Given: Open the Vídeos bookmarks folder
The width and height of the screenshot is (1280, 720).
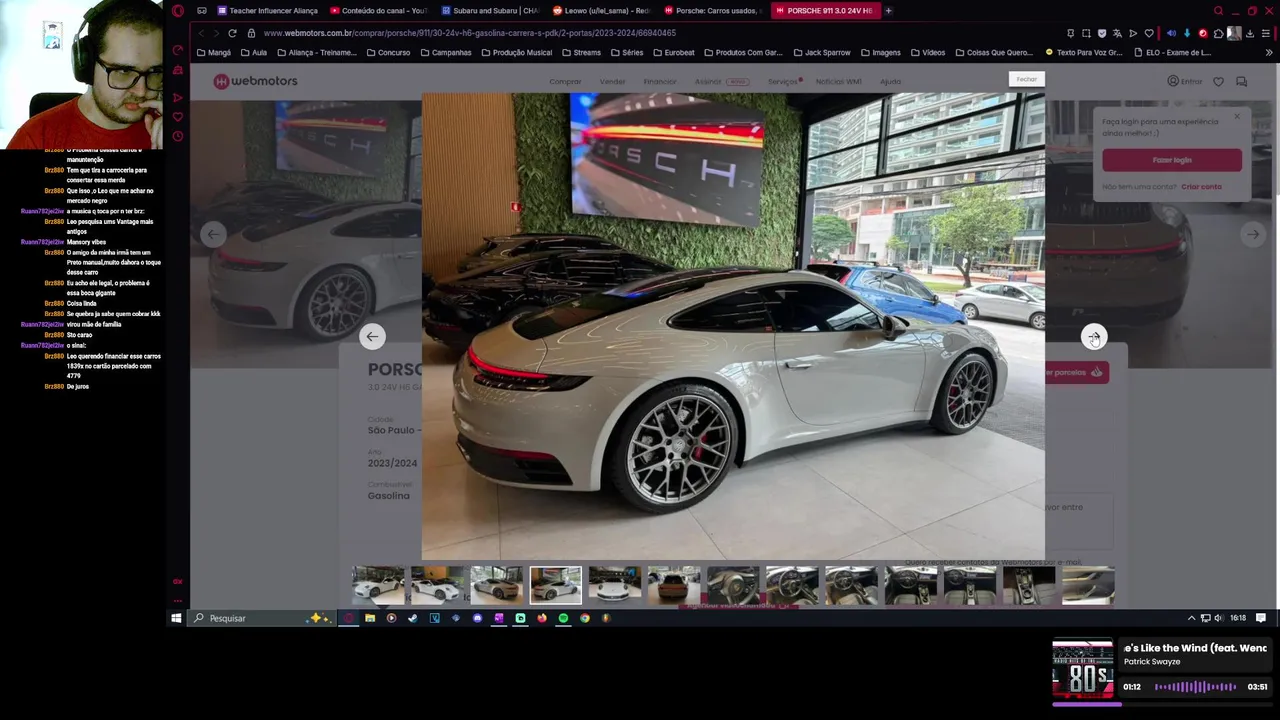Looking at the screenshot, I should pos(927,52).
